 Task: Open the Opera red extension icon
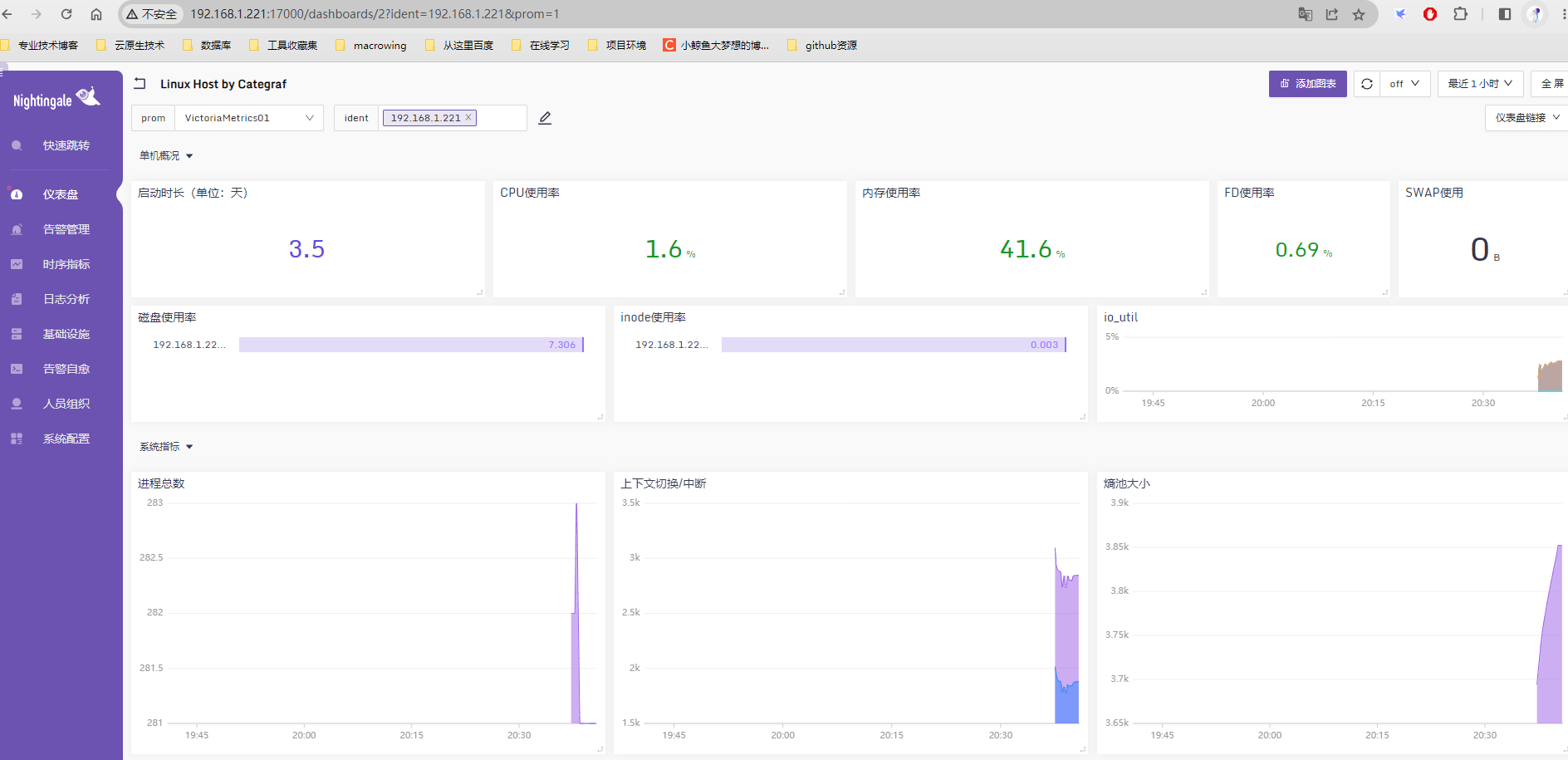click(1430, 14)
